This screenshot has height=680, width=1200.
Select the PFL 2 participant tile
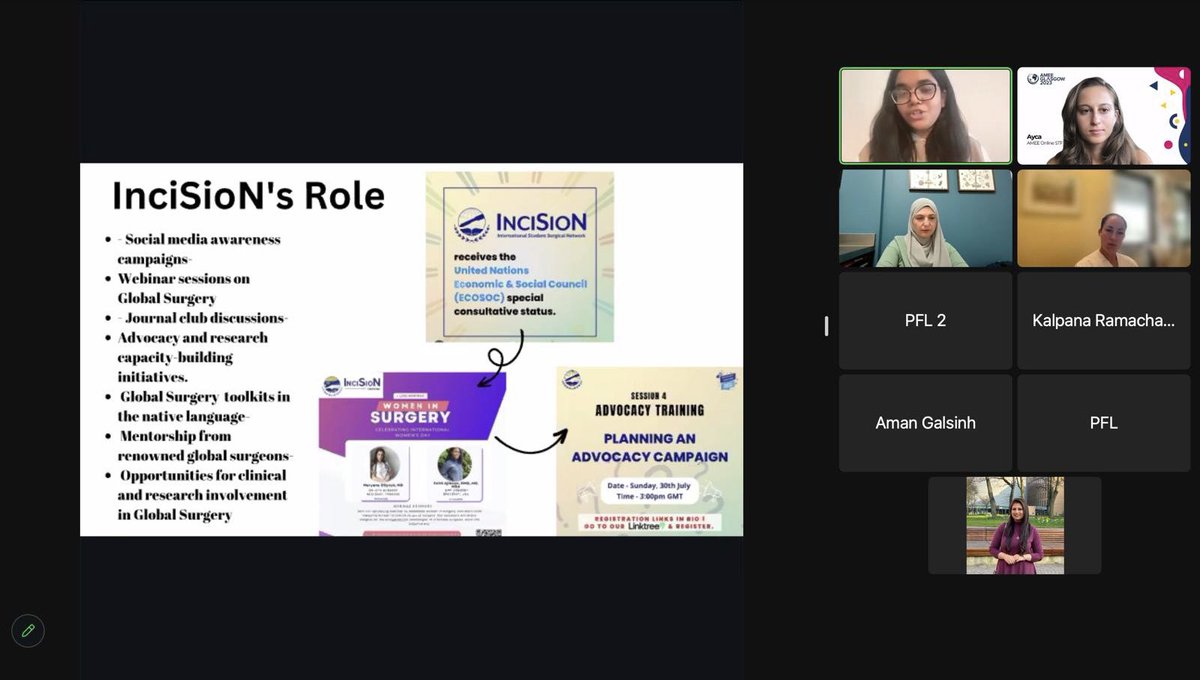(x=926, y=321)
